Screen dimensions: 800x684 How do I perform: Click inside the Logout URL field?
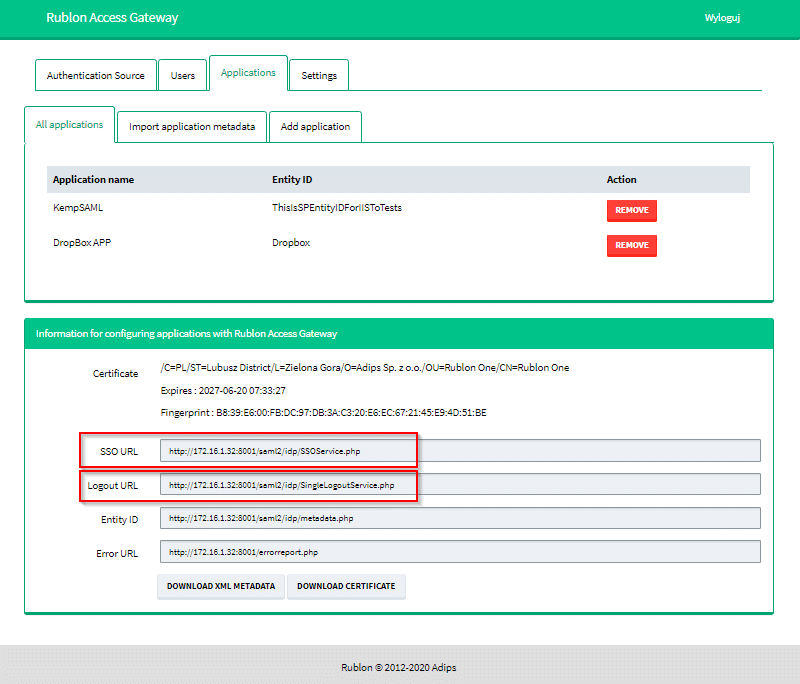coord(460,485)
